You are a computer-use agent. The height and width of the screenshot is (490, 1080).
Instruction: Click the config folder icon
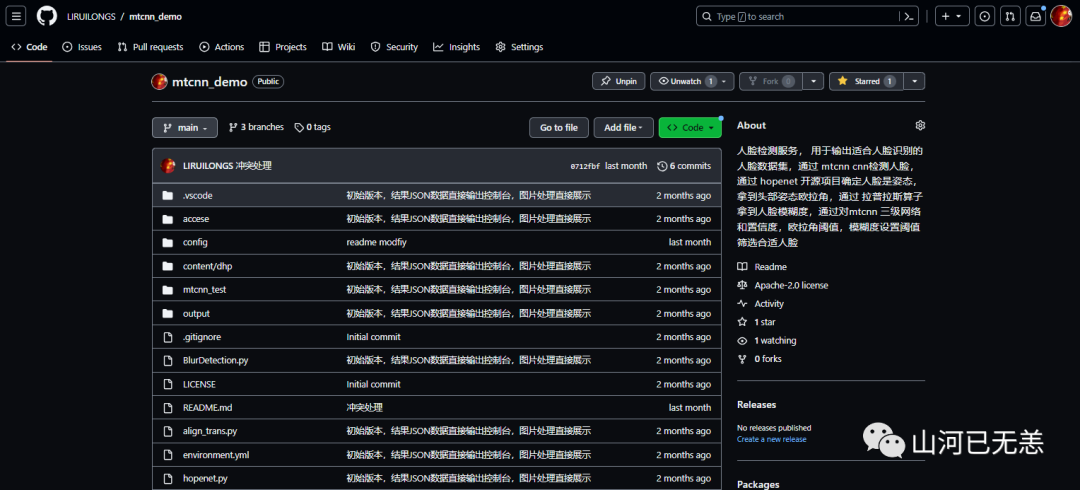pyautogui.click(x=167, y=243)
